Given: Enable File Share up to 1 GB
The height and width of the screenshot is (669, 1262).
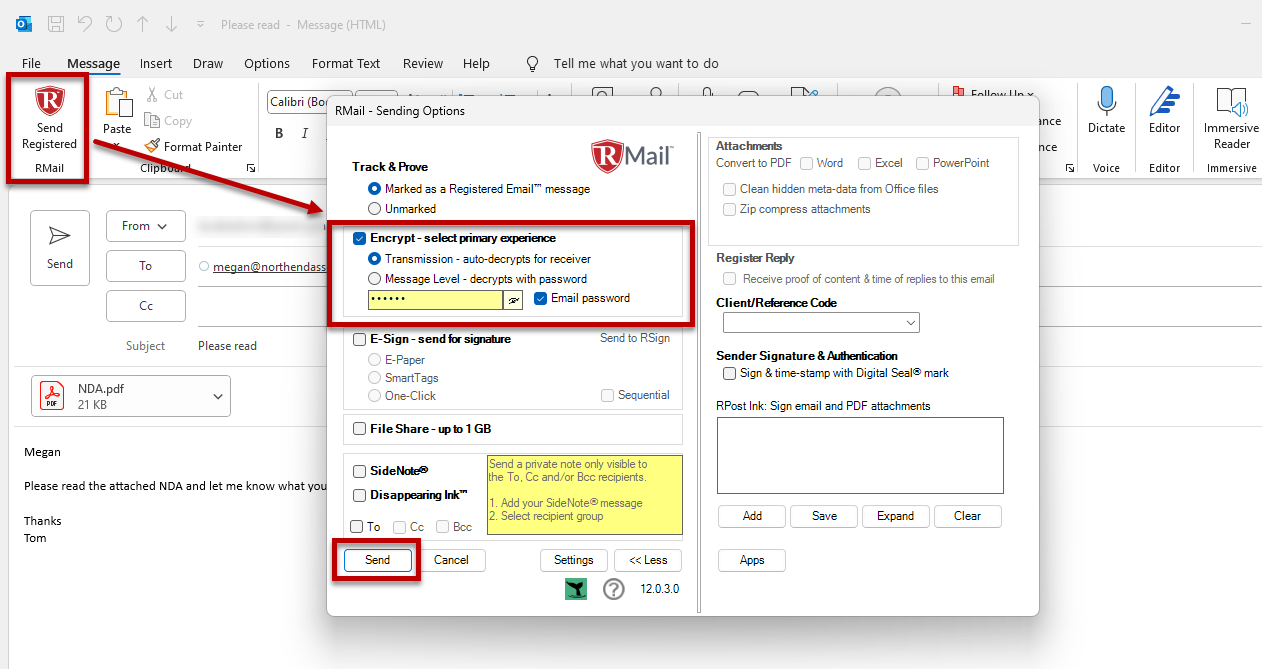Looking at the screenshot, I should 360,429.
